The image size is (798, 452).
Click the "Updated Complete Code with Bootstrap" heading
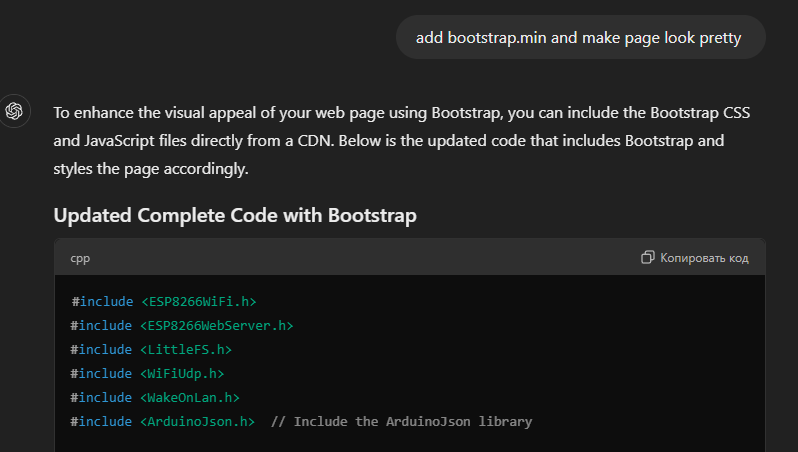pyautogui.click(x=235, y=215)
